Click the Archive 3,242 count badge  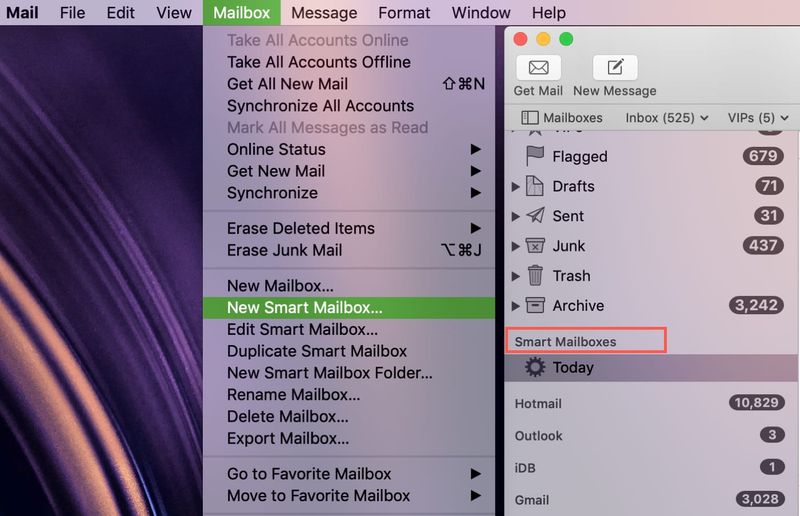coord(756,305)
